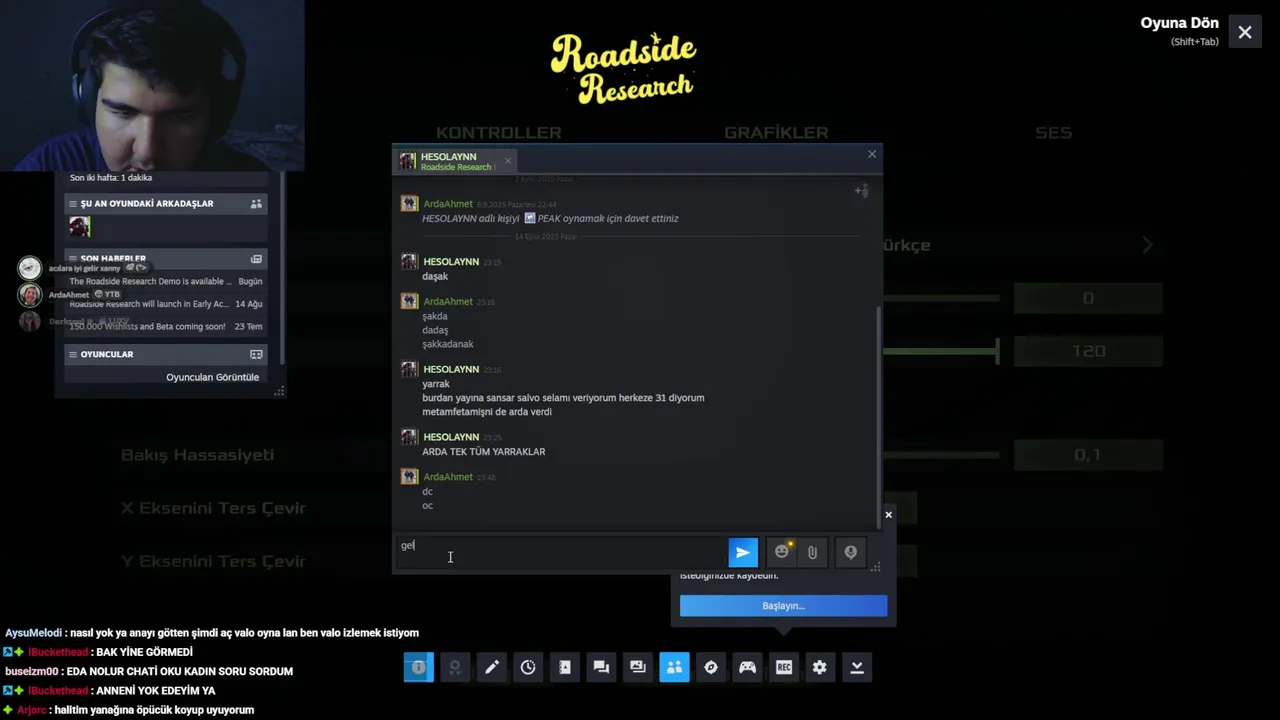Viewport: 1280px width, 720px height.
Task: Click the Başlayın... button
Action: (783, 606)
